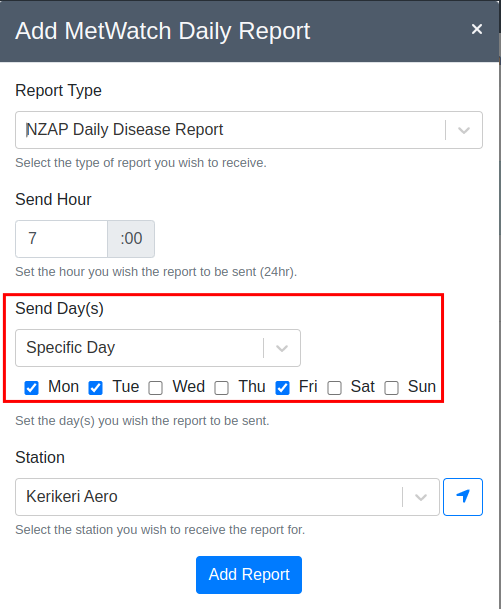
Task: Select the Sun checkbox
Action: pyautogui.click(x=391, y=388)
